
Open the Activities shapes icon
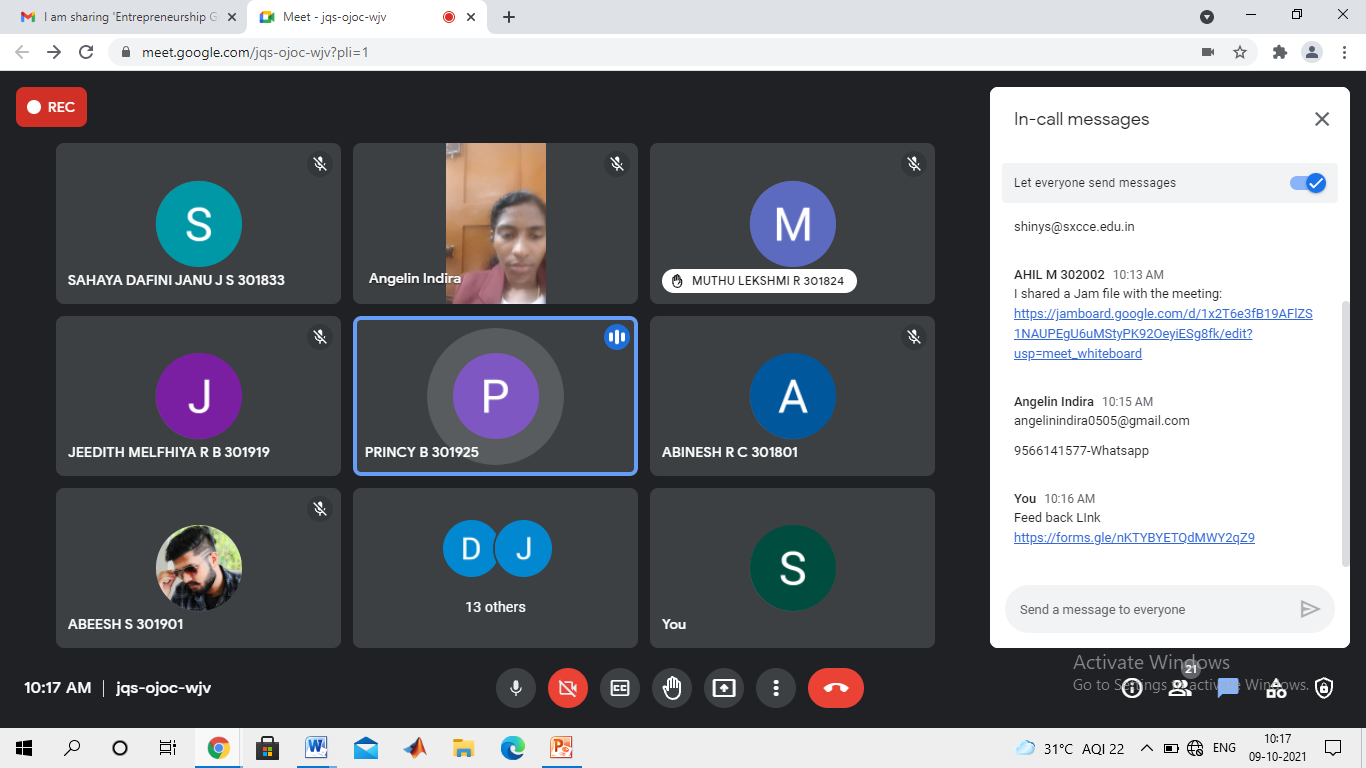coord(1276,688)
